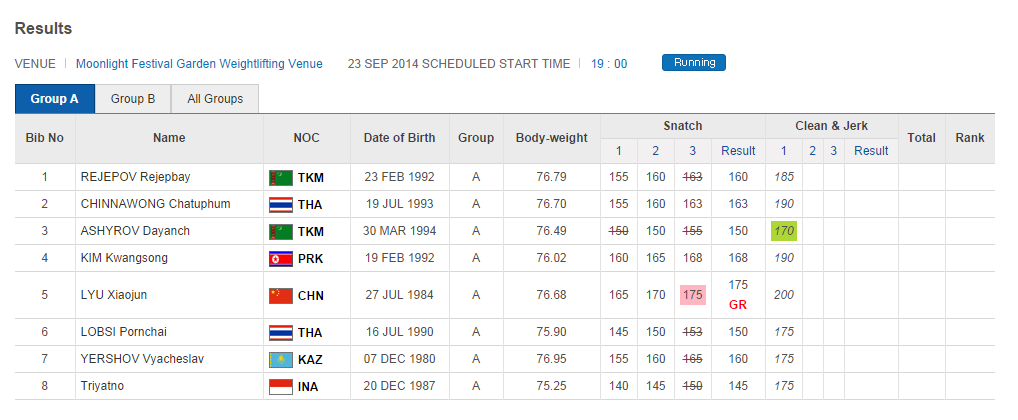The width and height of the screenshot is (1018, 420).
Task: Click the Body-weight column header
Action: (551, 138)
